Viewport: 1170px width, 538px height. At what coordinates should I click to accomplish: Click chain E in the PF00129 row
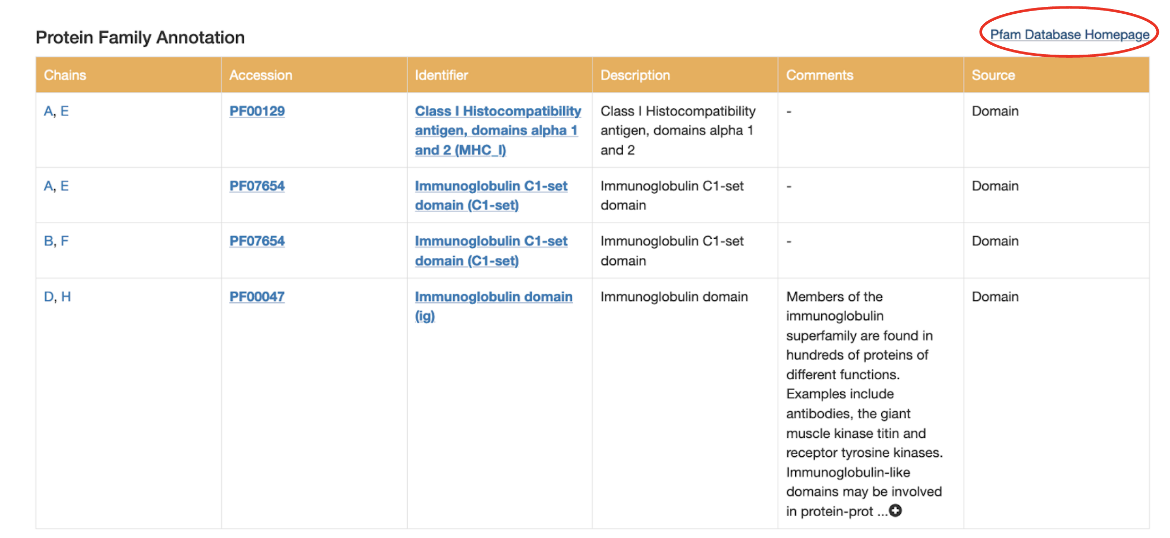(65, 111)
